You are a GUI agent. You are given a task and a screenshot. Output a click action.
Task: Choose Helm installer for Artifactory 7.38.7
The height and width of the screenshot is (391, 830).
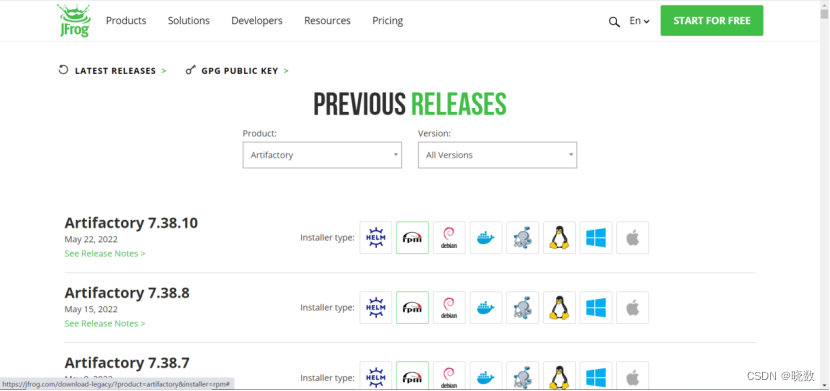pyautogui.click(x=376, y=376)
